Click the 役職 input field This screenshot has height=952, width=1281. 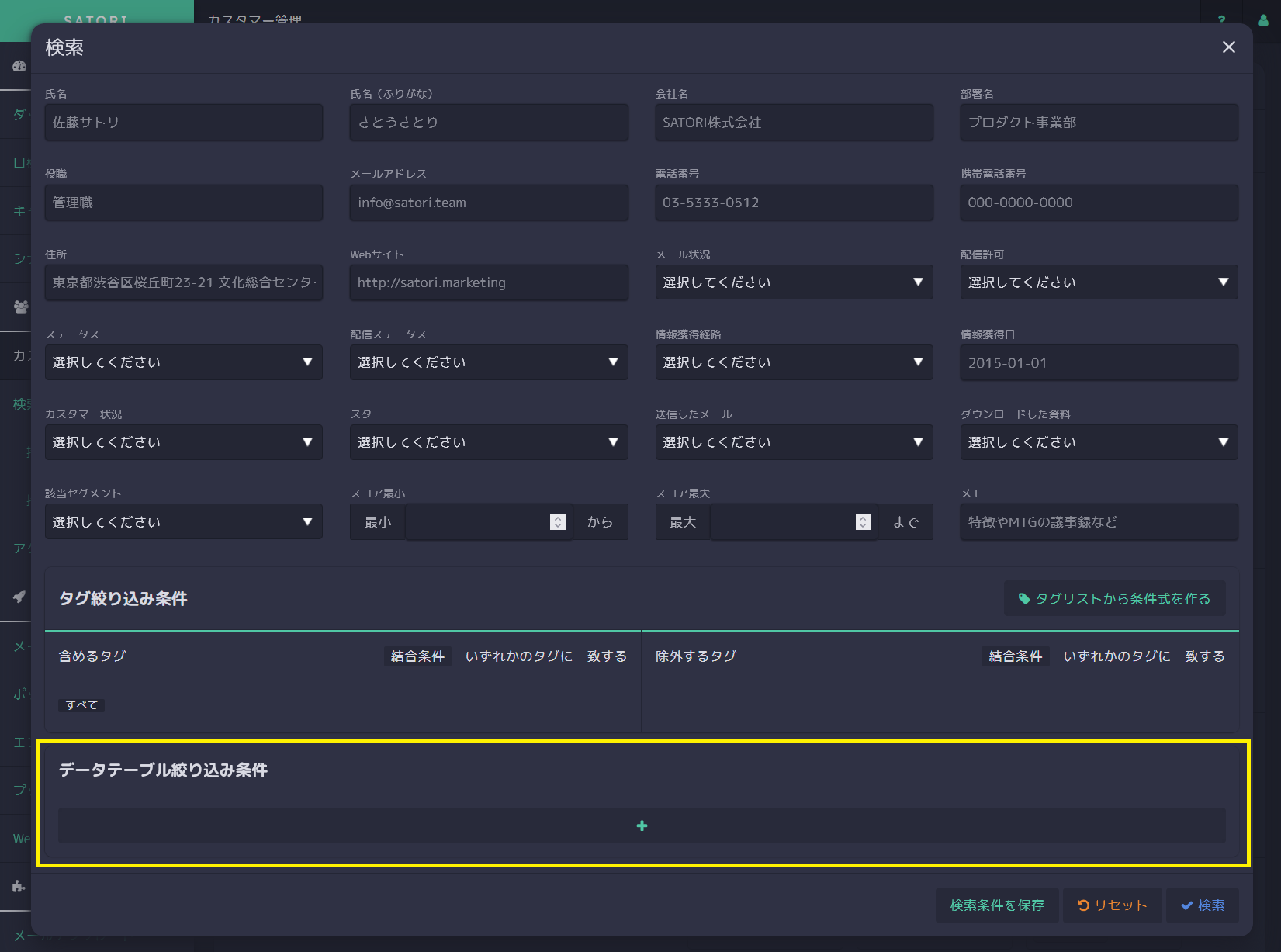coord(183,203)
